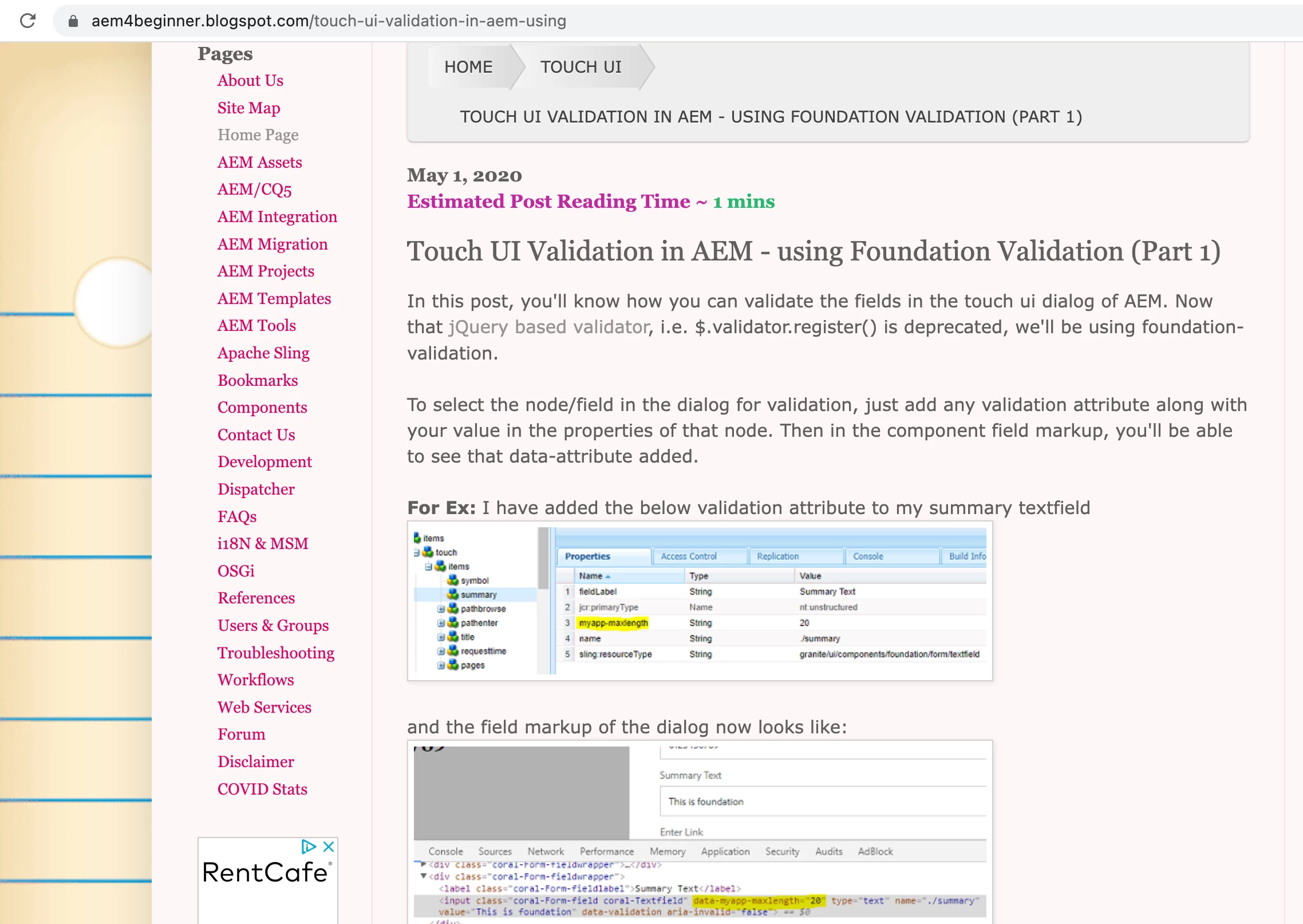This screenshot has width=1303, height=924.
Task: Click the padlock site info icon
Action: click(73, 21)
